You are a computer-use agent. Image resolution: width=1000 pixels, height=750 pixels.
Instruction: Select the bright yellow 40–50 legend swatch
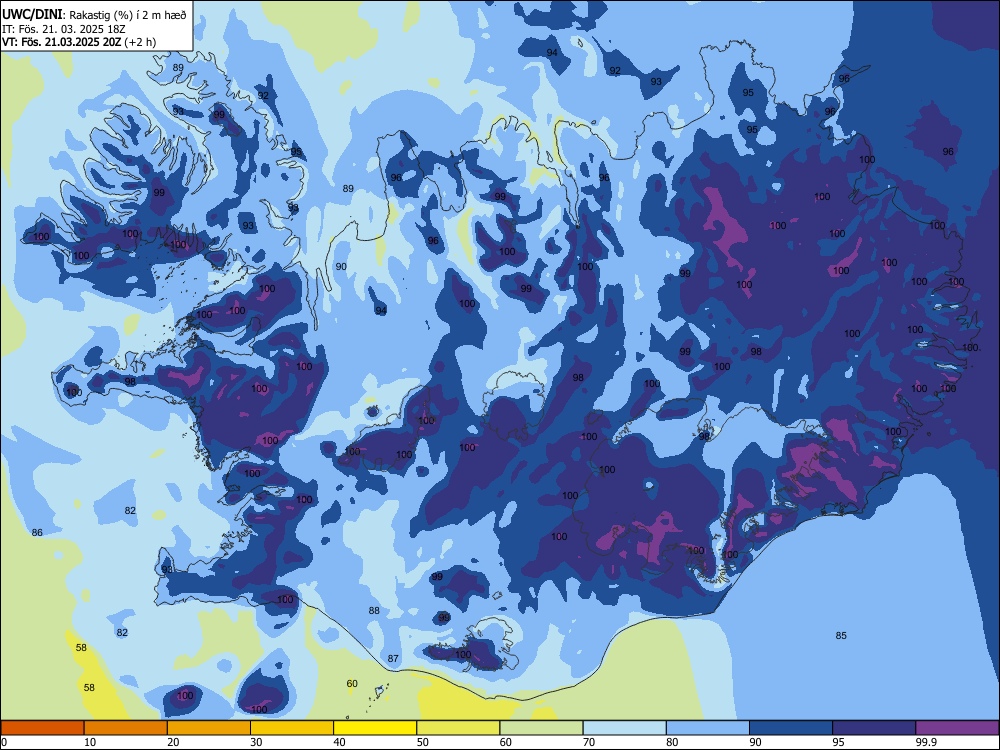point(375,728)
